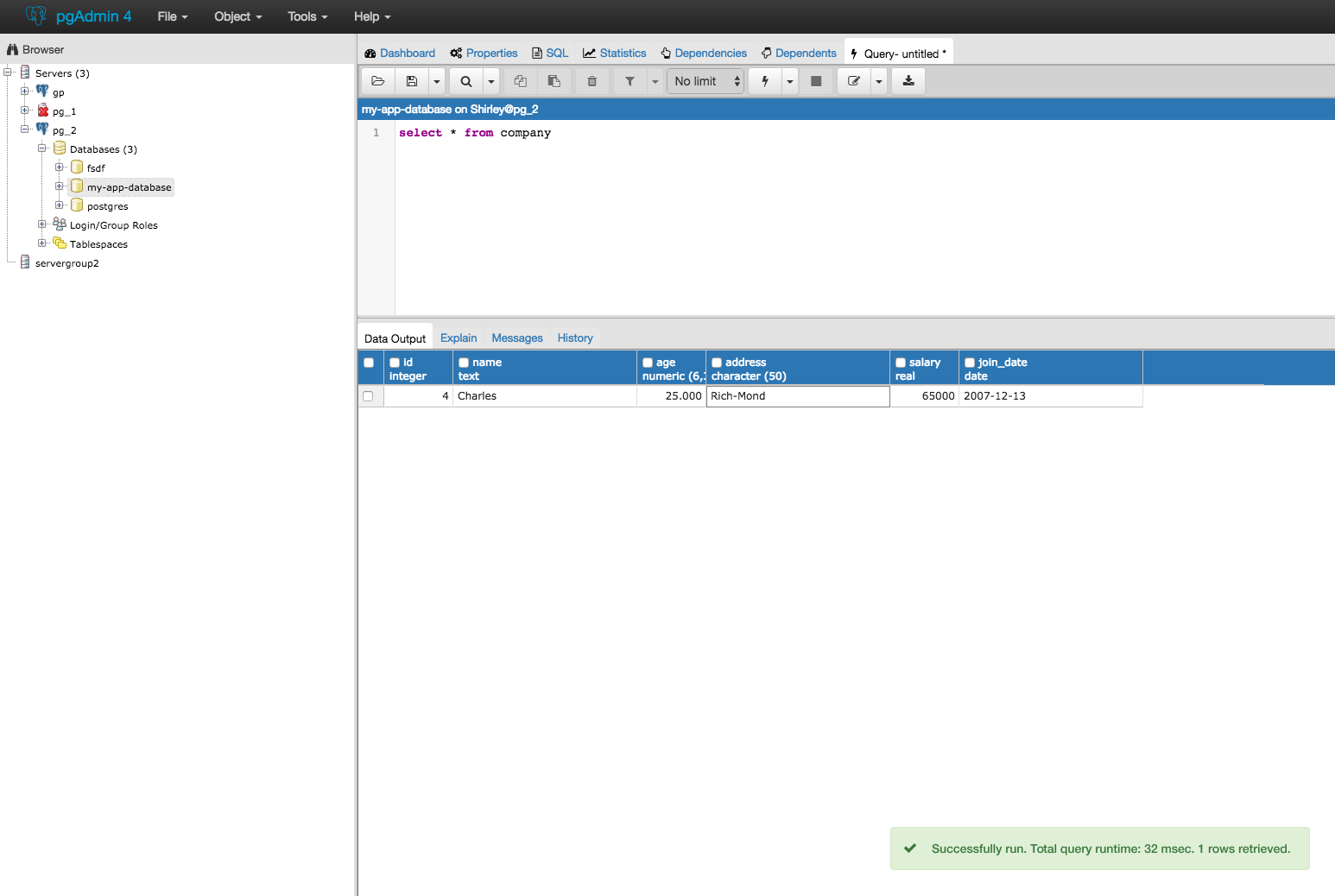Open the No limit rows dropdown

click(705, 81)
